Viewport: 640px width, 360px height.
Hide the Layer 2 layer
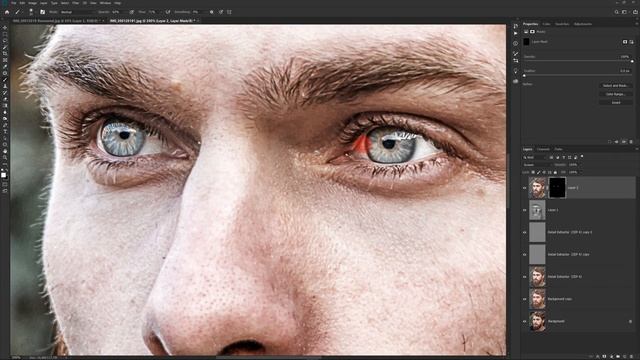click(524, 188)
